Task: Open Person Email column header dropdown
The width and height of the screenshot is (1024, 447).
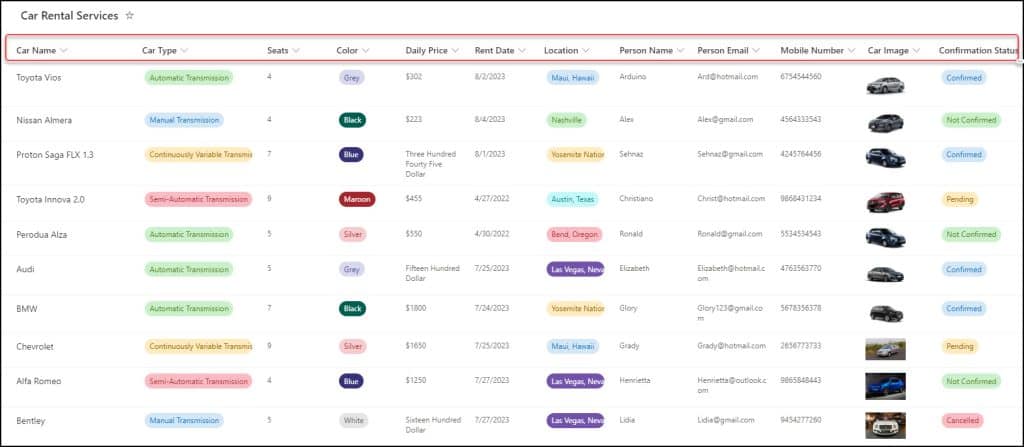Action: 756,50
